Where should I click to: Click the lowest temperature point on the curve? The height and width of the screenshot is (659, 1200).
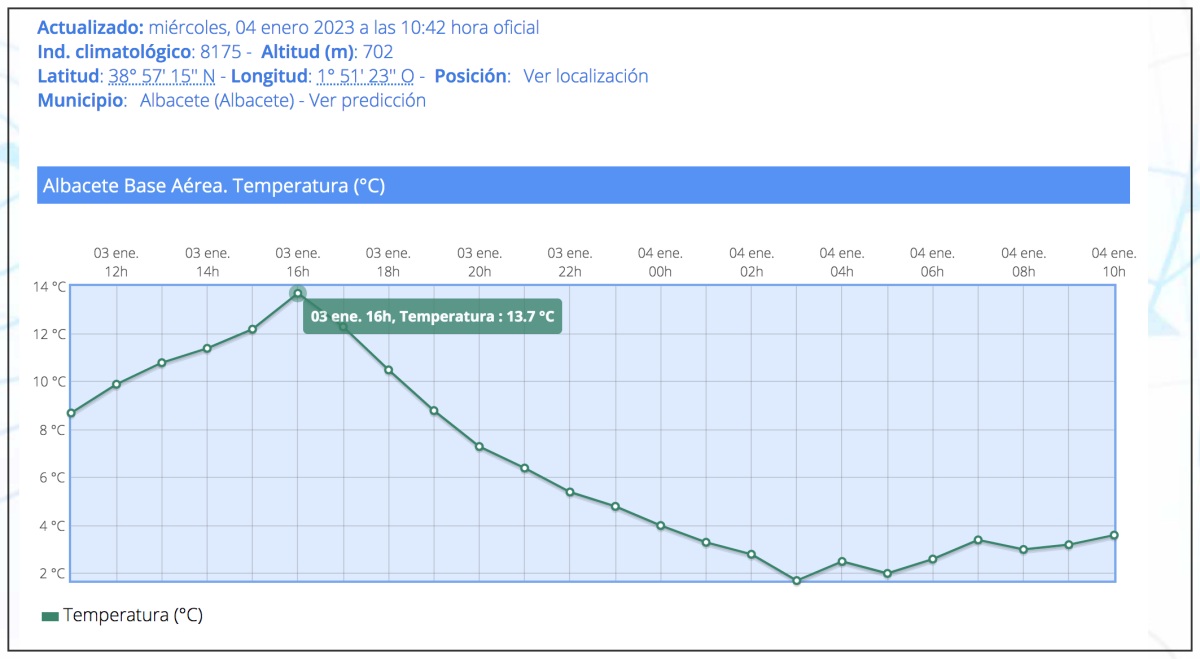(797, 580)
